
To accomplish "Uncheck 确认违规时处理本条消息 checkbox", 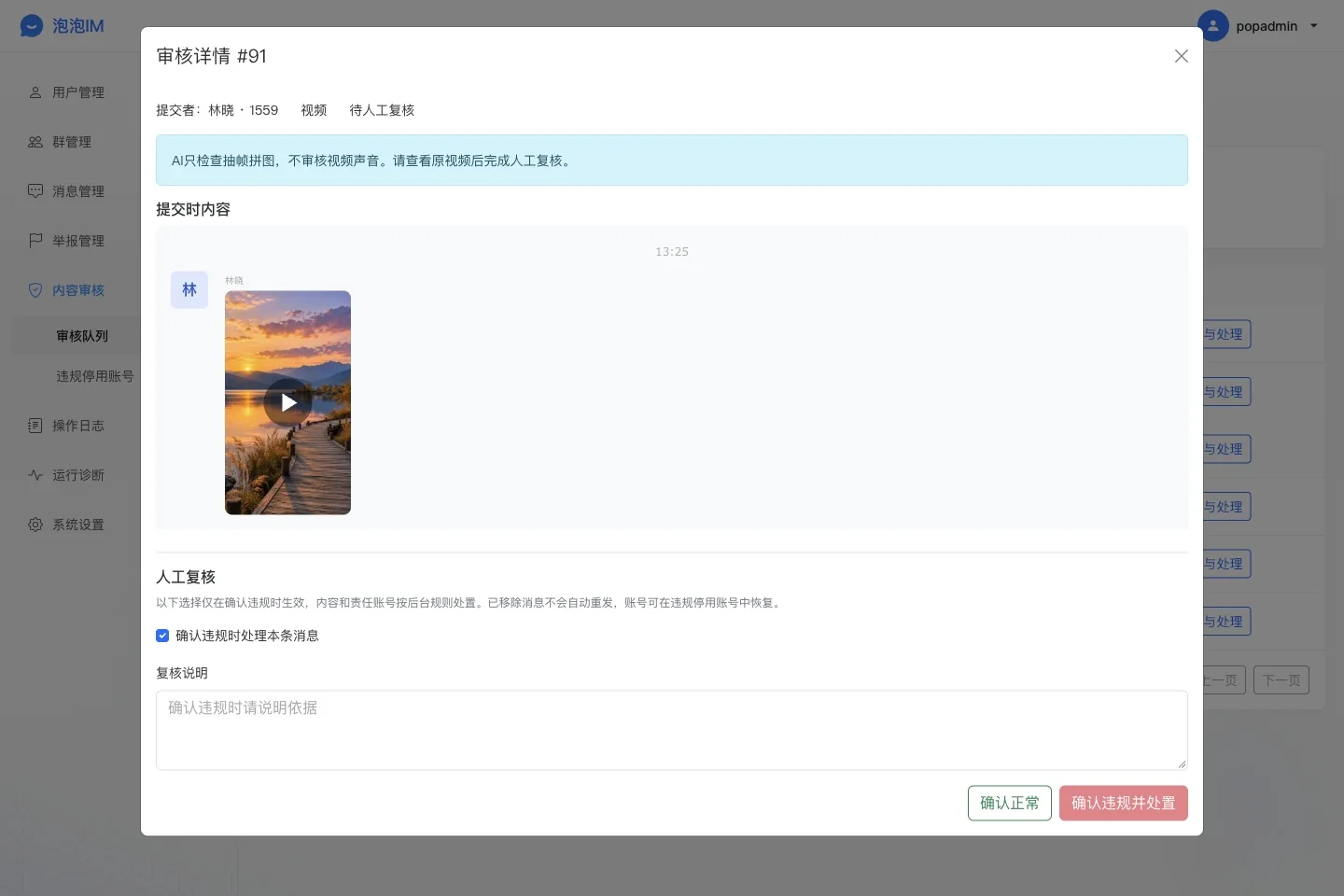I will 162,636.
